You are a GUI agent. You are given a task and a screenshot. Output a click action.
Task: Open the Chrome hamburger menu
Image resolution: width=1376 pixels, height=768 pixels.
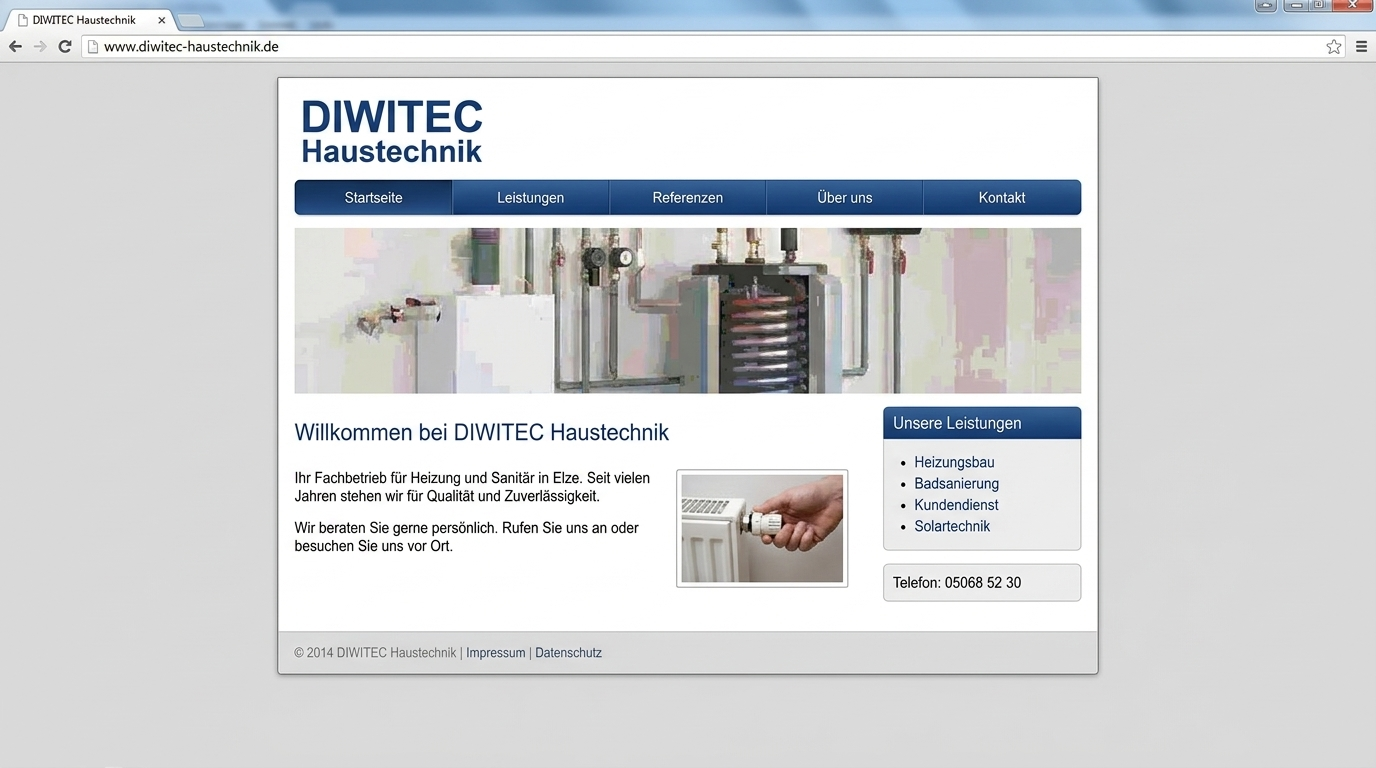[x=1361, y=47]
